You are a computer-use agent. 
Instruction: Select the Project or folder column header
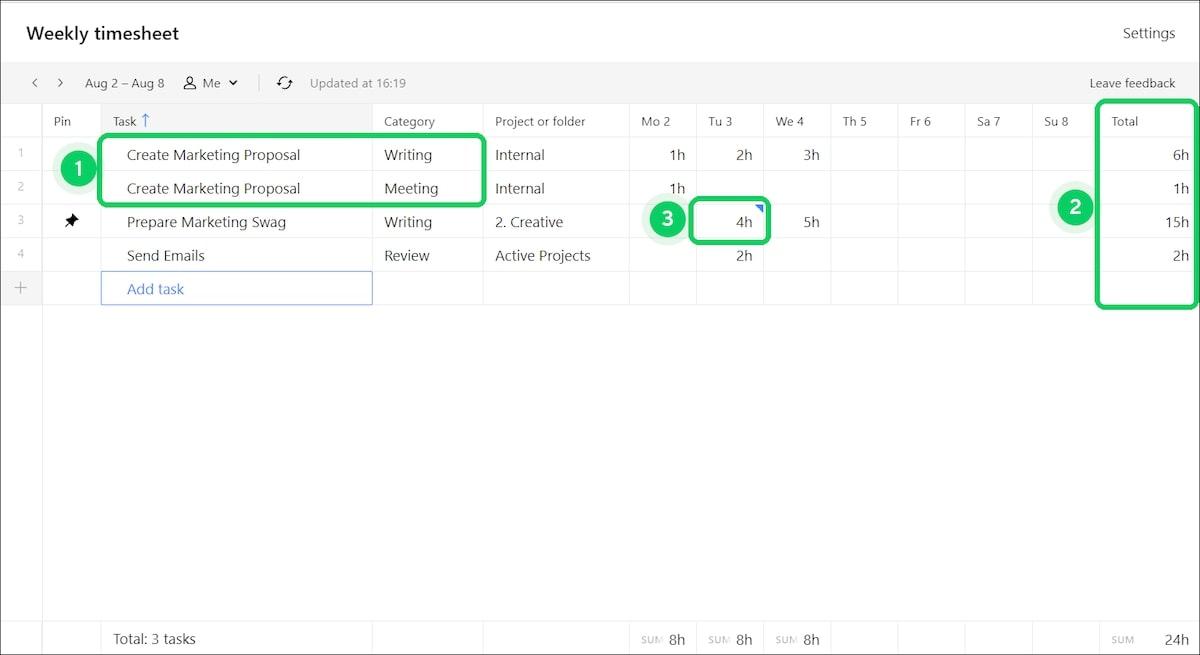point(540,121)
